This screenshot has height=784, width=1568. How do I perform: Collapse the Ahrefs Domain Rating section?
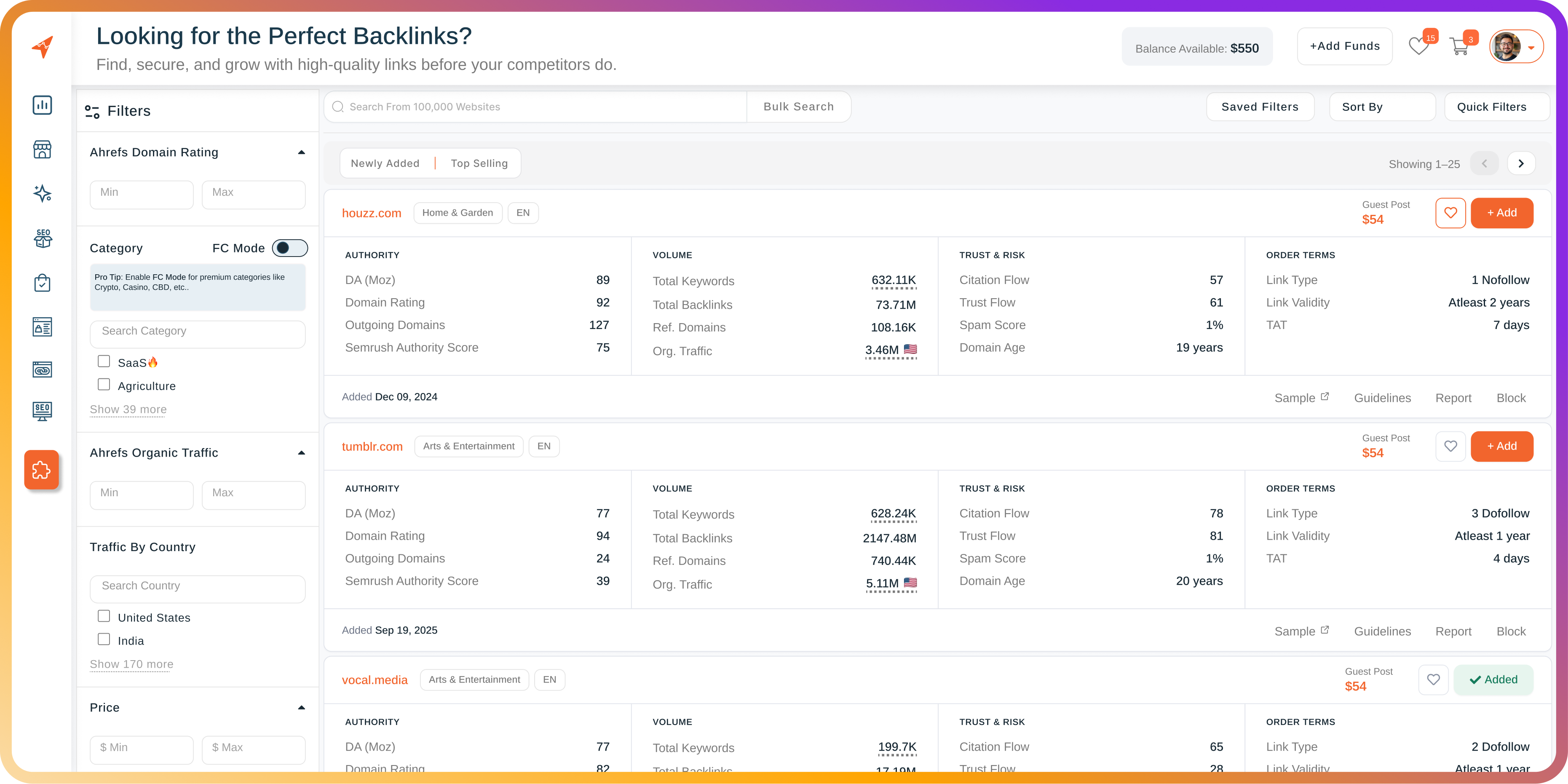[301, 152]
